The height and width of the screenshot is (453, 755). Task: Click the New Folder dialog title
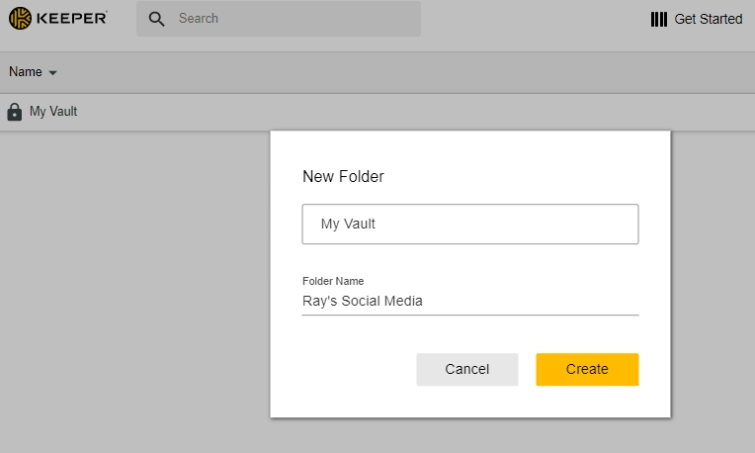tap(343, 177)
